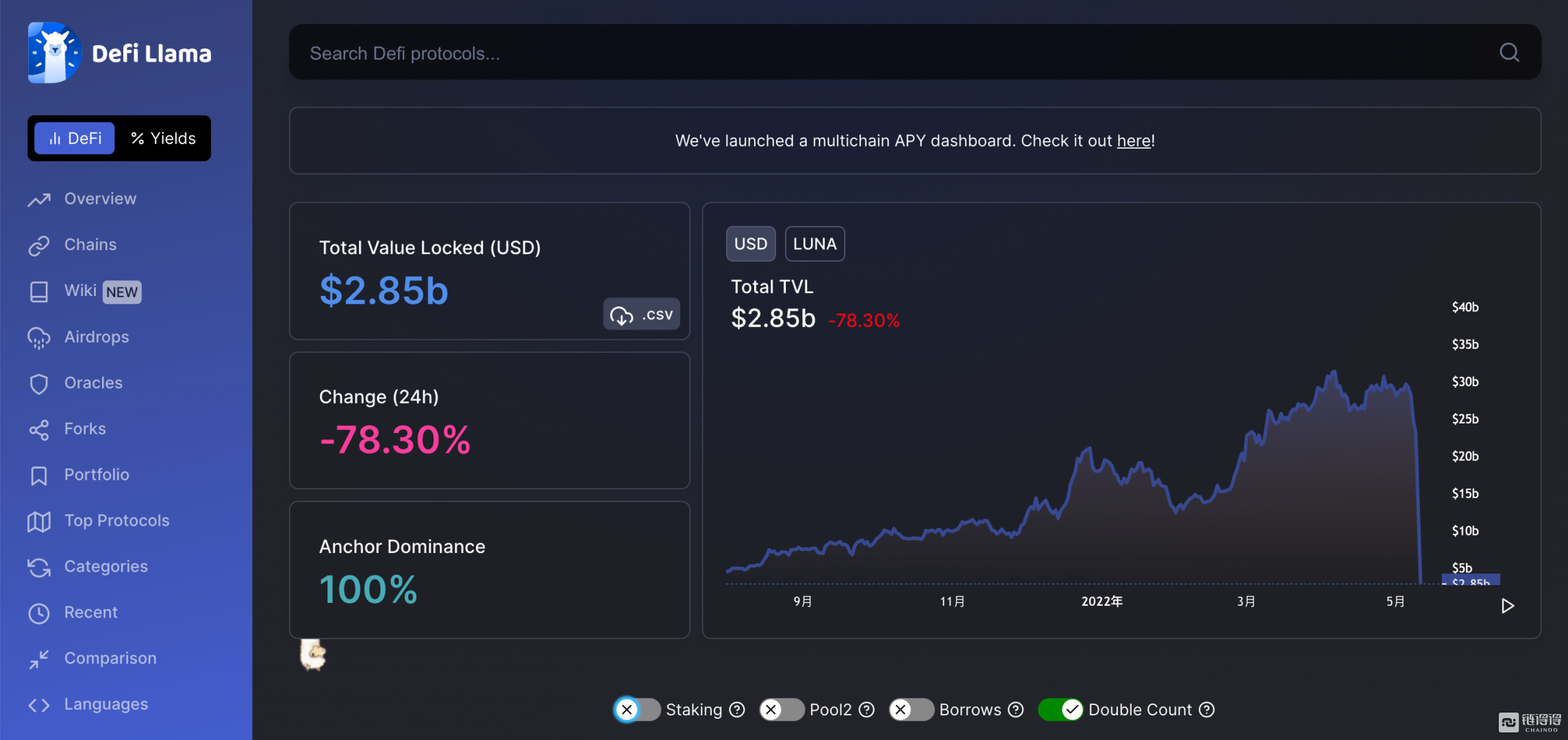Enable the Borrows toggle
Screen dimensions: 1568x740
tap(911, 710)
